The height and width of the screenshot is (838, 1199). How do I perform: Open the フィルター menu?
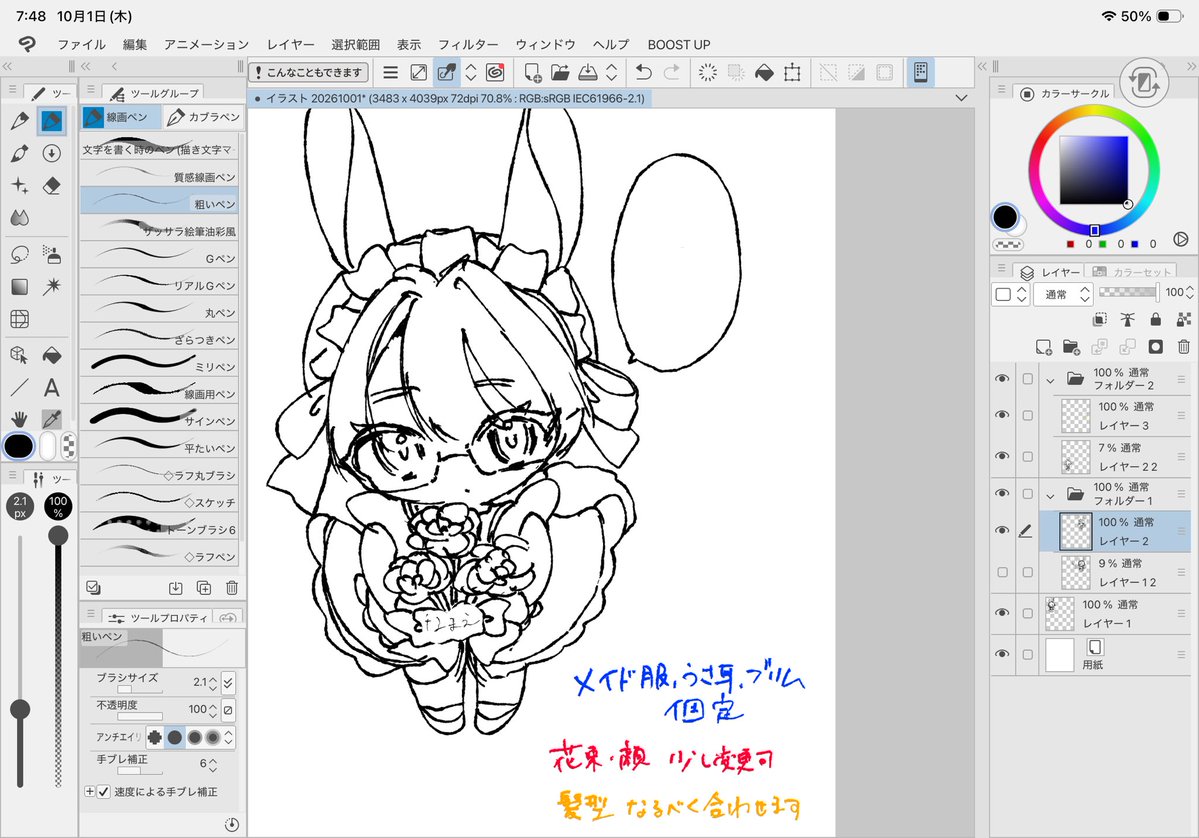[468, 44]
